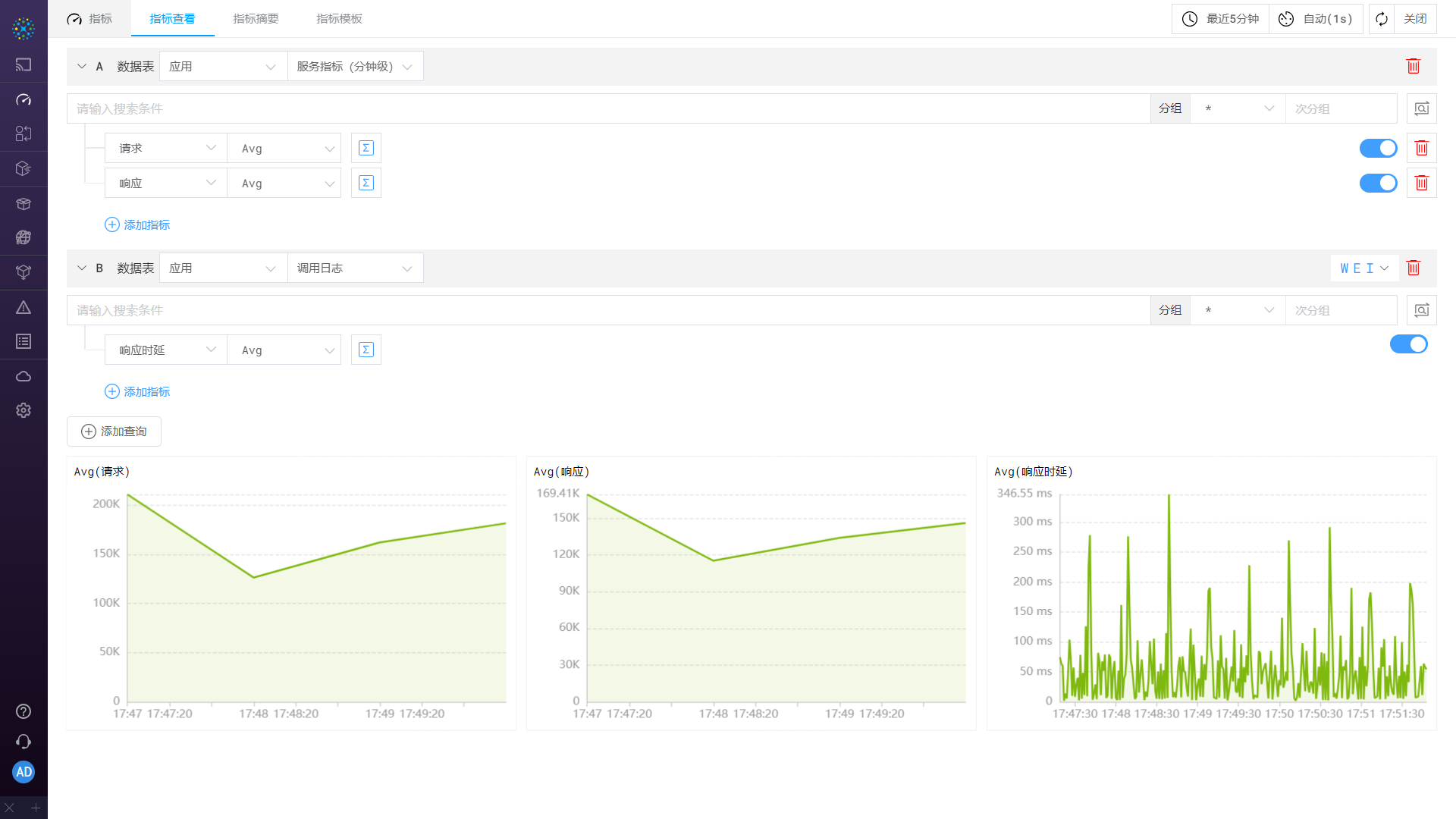Click refresh icon in top toolbar
Screen dimensions: 1456x819
(1382, 19)
